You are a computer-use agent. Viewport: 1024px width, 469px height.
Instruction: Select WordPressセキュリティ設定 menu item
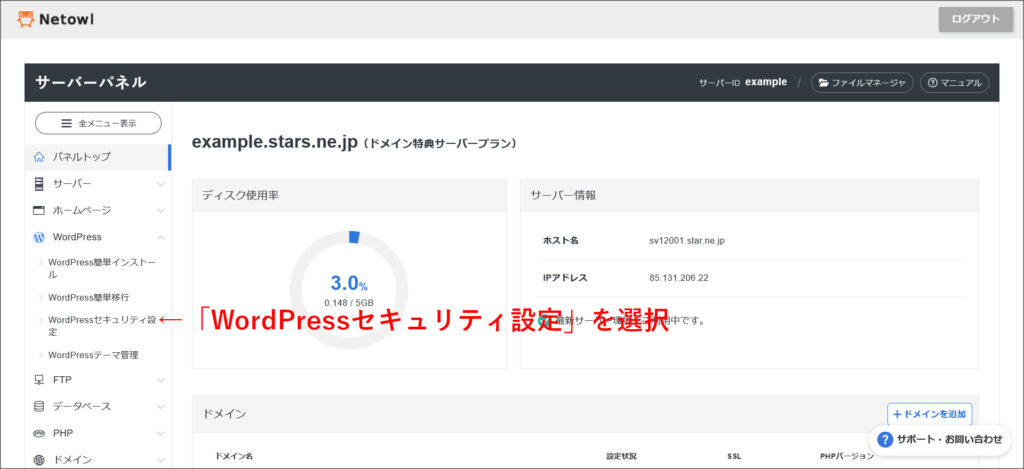(102, 326)
